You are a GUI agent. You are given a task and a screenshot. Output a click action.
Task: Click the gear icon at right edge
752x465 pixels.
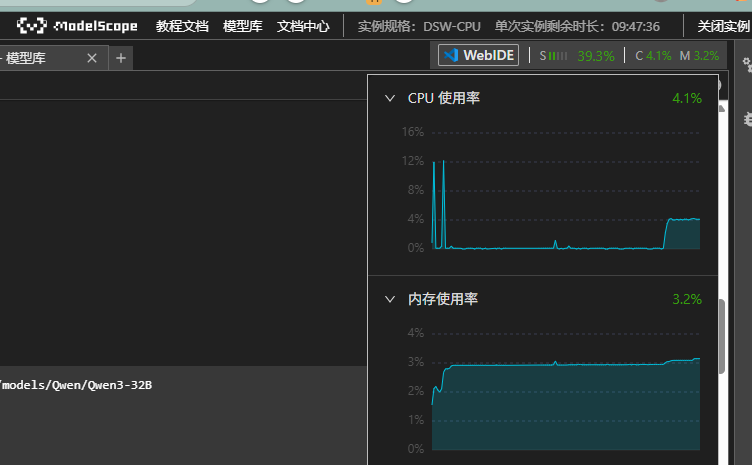[747, 64]
